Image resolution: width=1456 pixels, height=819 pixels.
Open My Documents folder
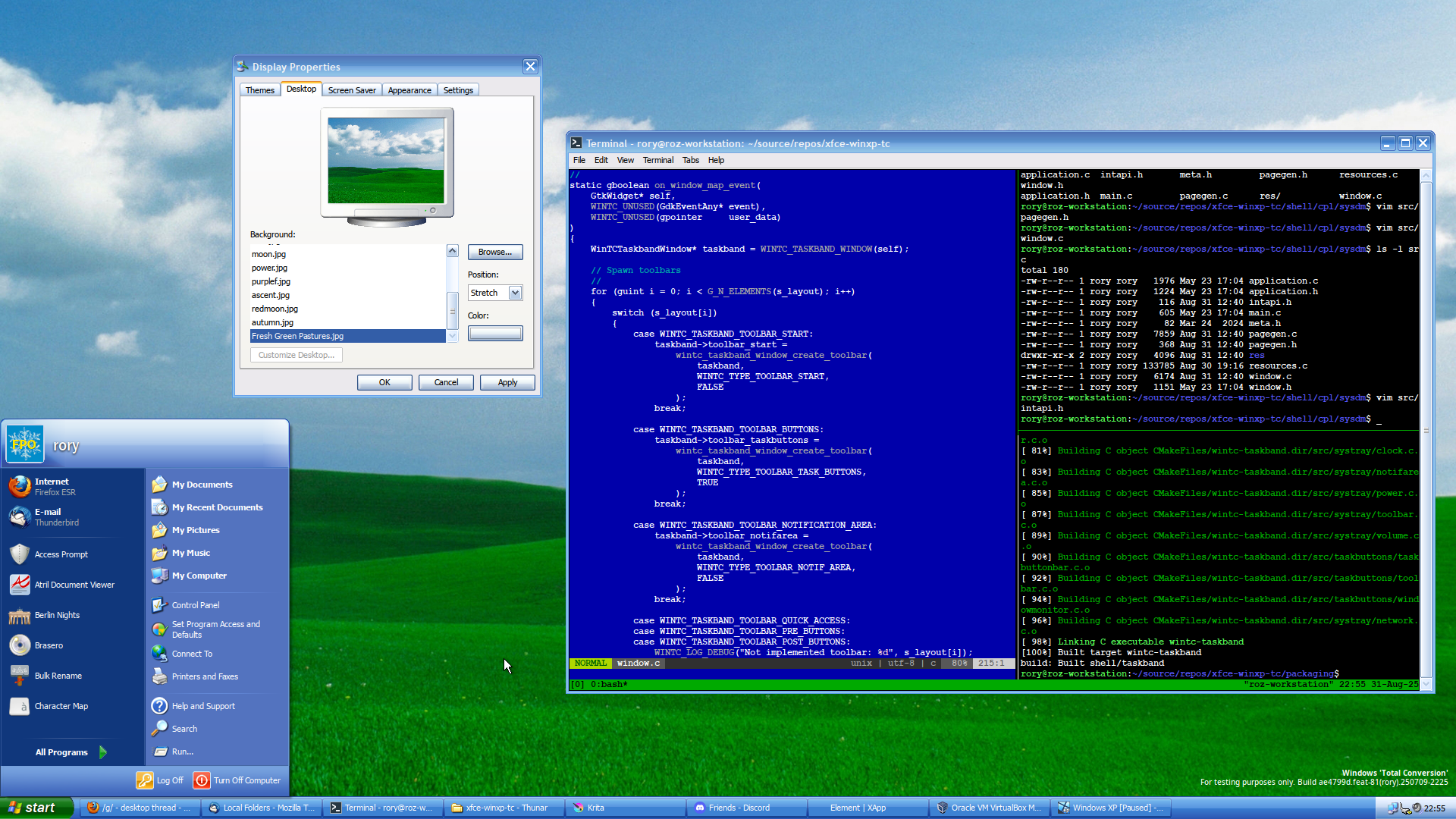pyautogui.click(x=217, y=485)
